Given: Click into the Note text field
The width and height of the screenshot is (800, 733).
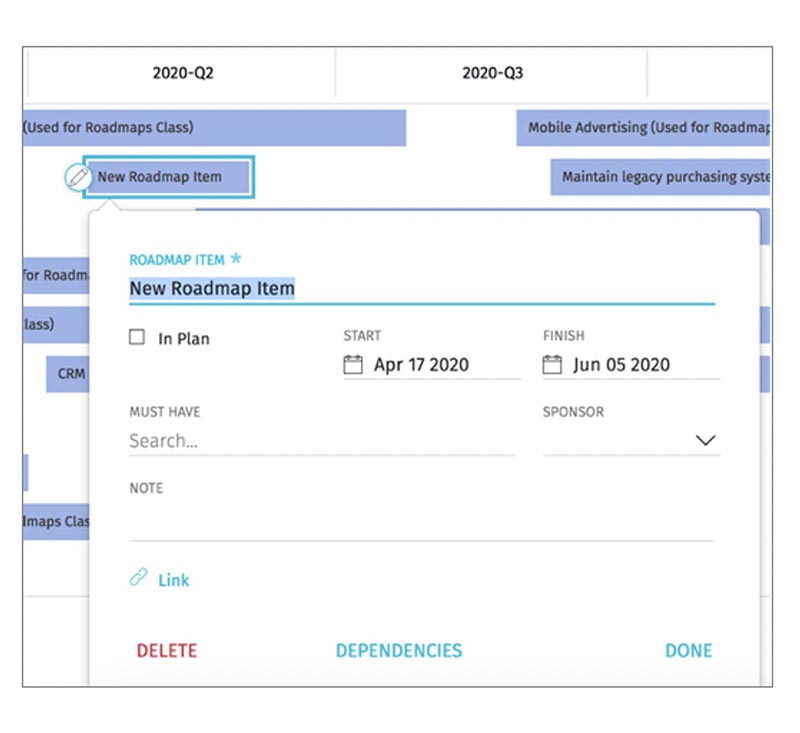Looking at the screenshot, I should click(x=422, y=520).
